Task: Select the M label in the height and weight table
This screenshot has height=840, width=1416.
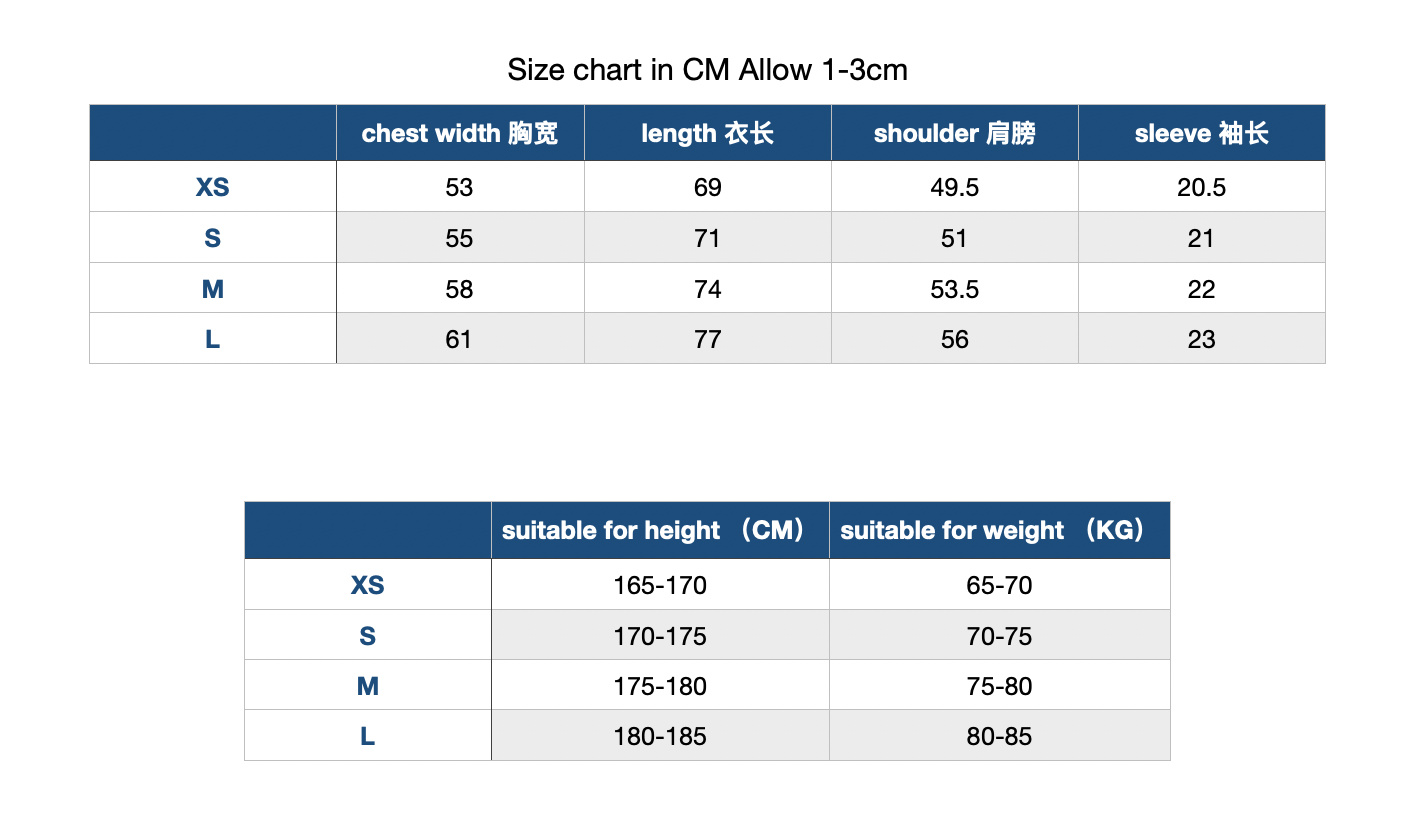Action: click(x=367, y=686)
